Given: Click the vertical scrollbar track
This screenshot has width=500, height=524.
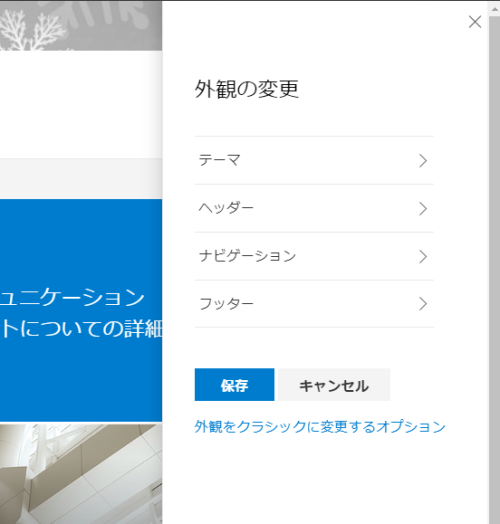Looking at the screenshot, I should point(495,267).
